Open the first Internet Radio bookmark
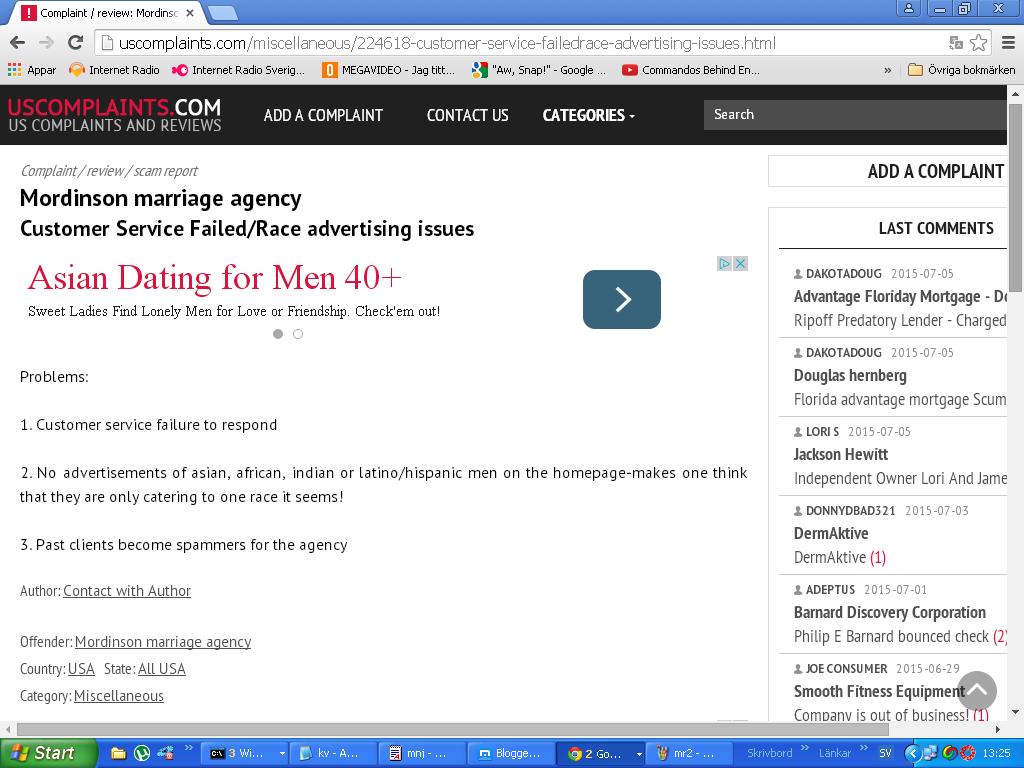This screenshot has height=768, width=1024. [x=114, y=70]
